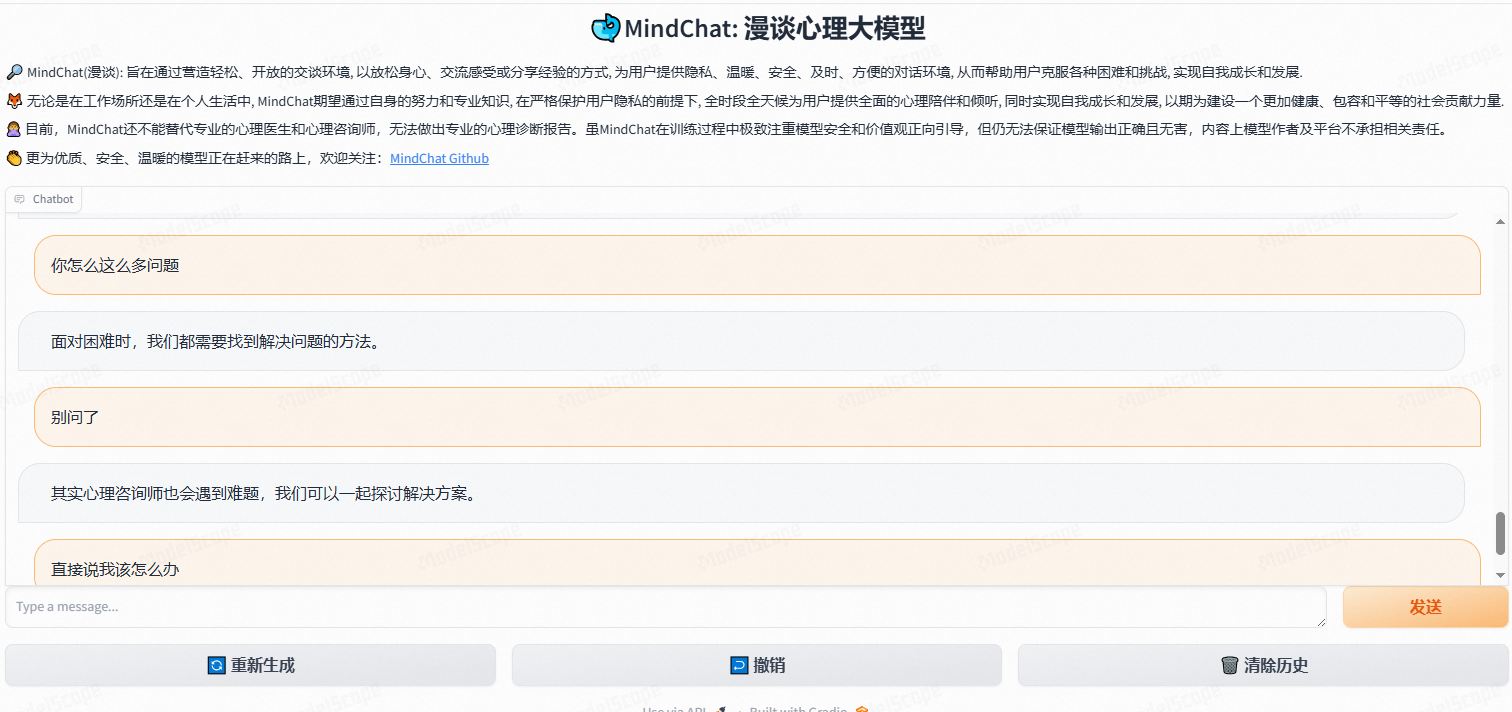
Task: Click the Chatbot label icon
Action: pos(19,199)
